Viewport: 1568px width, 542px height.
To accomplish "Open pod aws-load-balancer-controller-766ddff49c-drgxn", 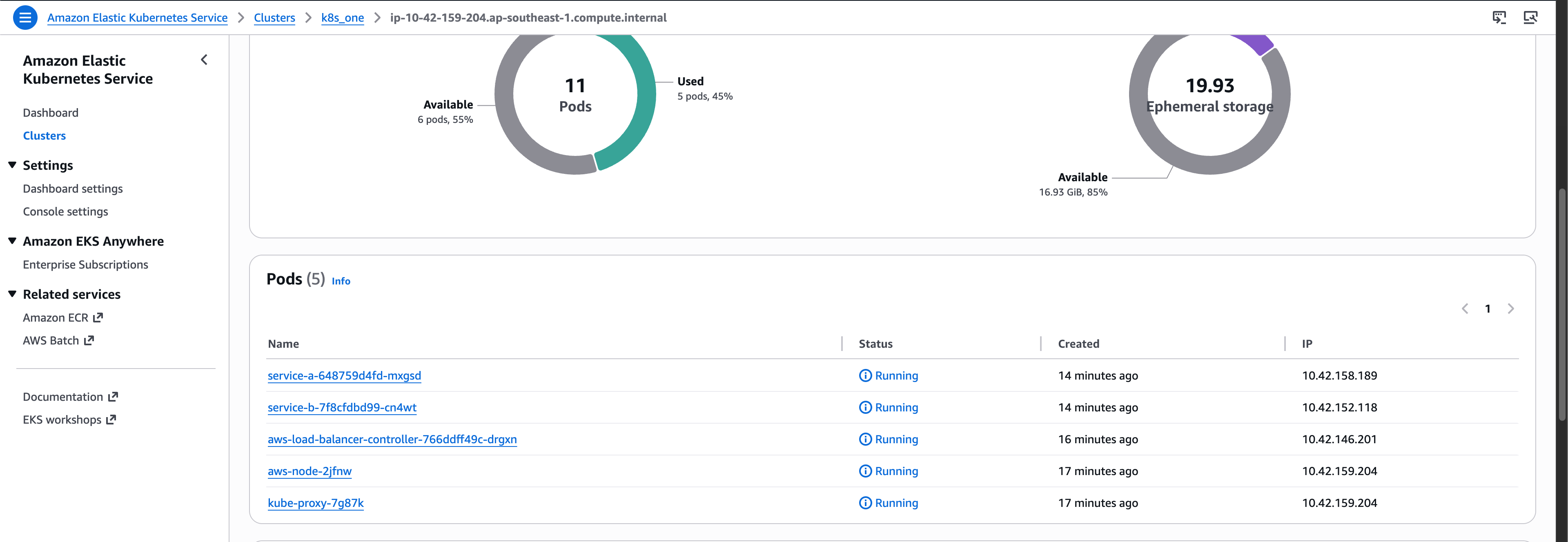I will click(x=392, y=439).
